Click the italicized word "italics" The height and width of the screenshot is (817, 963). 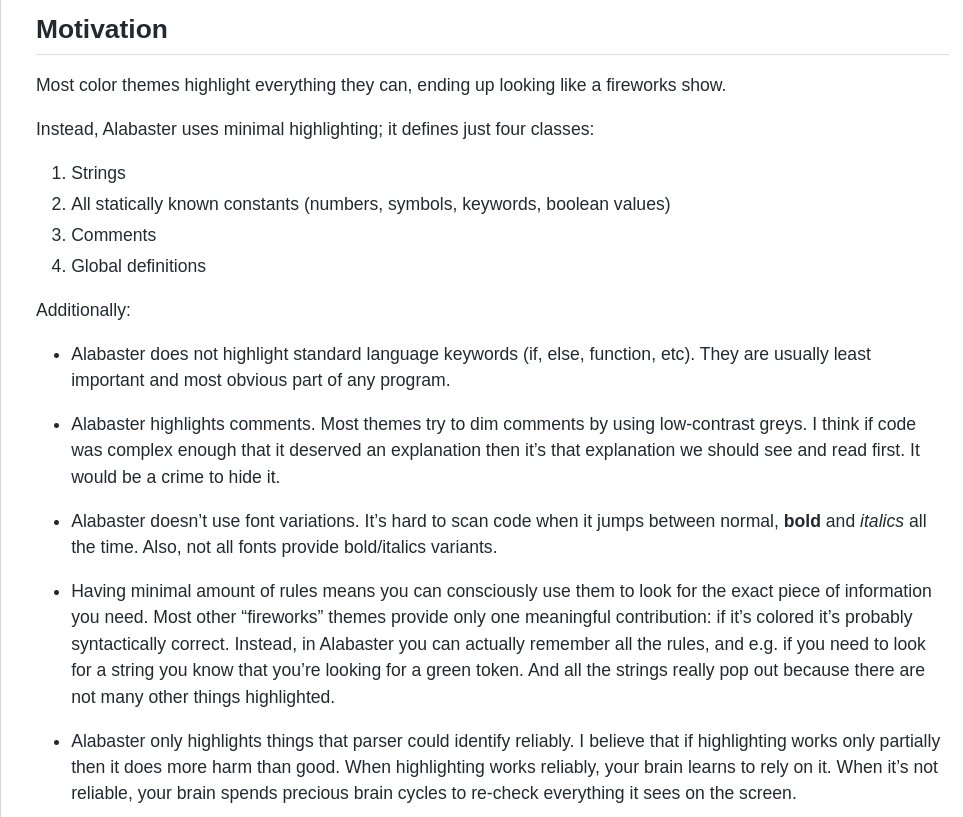tap(881, 521)
